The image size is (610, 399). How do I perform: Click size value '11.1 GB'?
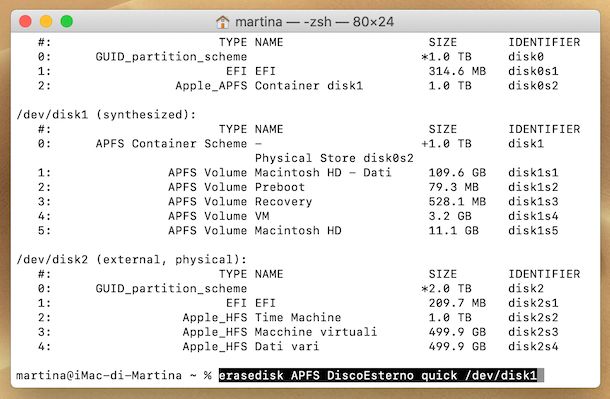(x=454, y=231)
